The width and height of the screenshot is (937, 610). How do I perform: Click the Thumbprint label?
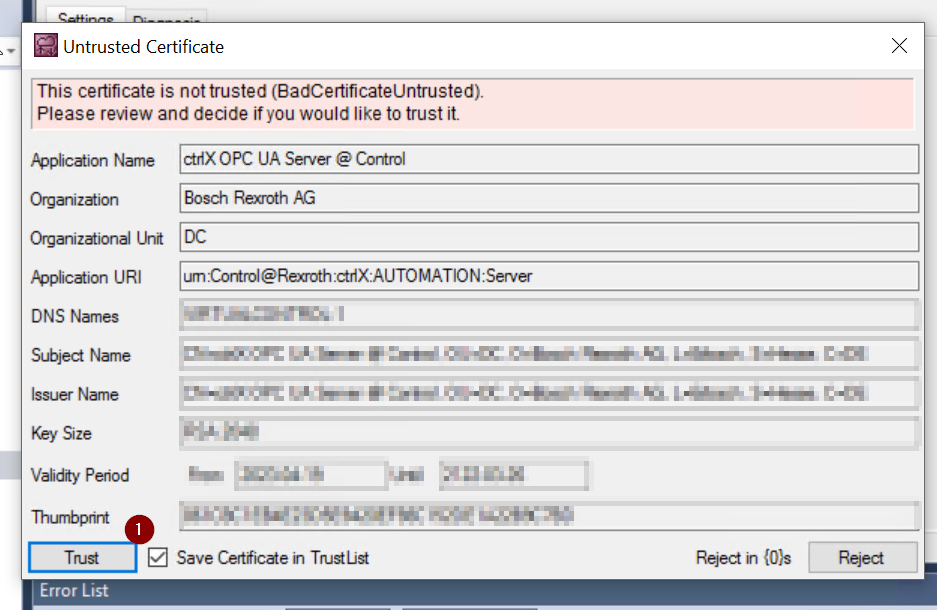click(71, 517)
